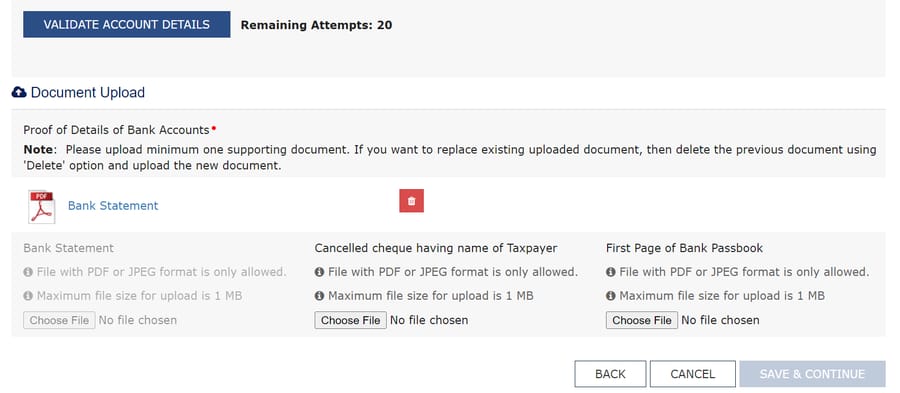Screen dimensions: 900x393
Task: Click the disabled Choose File under Bank Statement
Action: (x=59, y=320)
